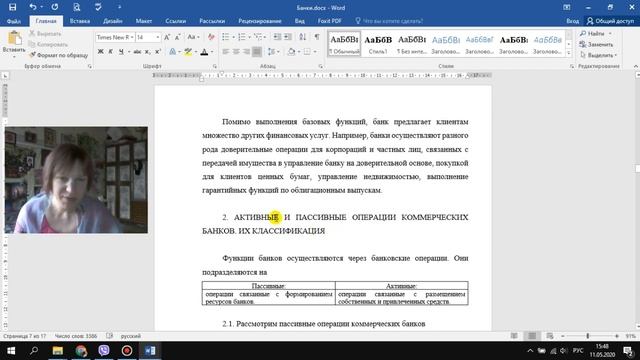Open Windows Start menu
This screenshot has height=360, width=640.
tap(11, 351)
